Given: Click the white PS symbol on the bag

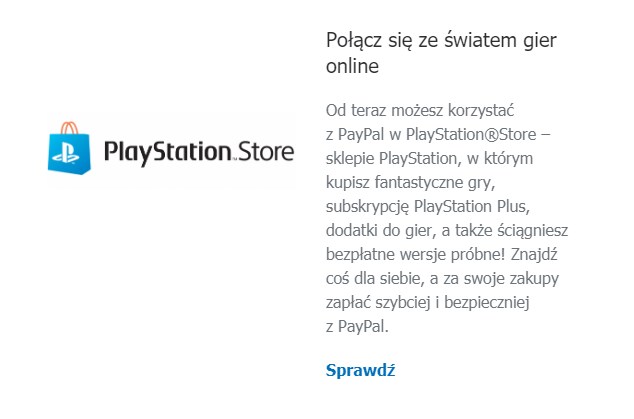Looking at the screenshot, I should tap(69, 155).
